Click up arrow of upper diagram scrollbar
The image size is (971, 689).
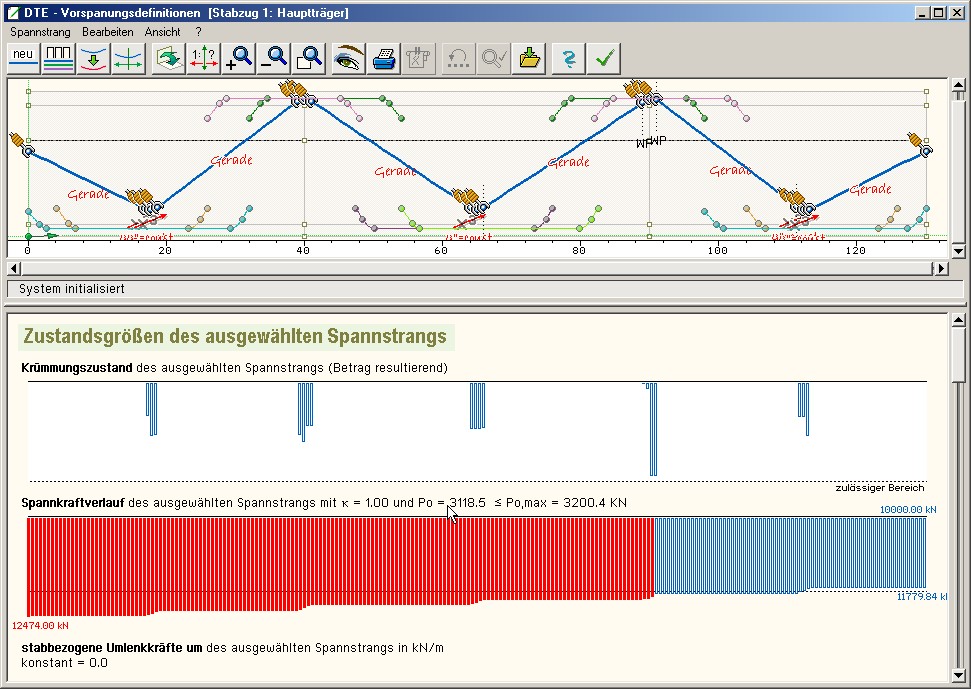click(958, 86)
